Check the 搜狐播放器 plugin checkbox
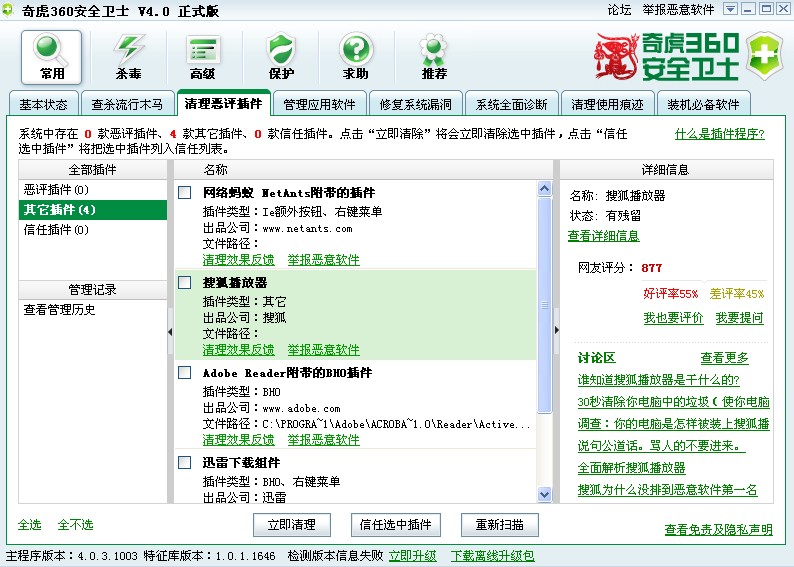Viewport: 794px width, 567px height. coord(185,282)
